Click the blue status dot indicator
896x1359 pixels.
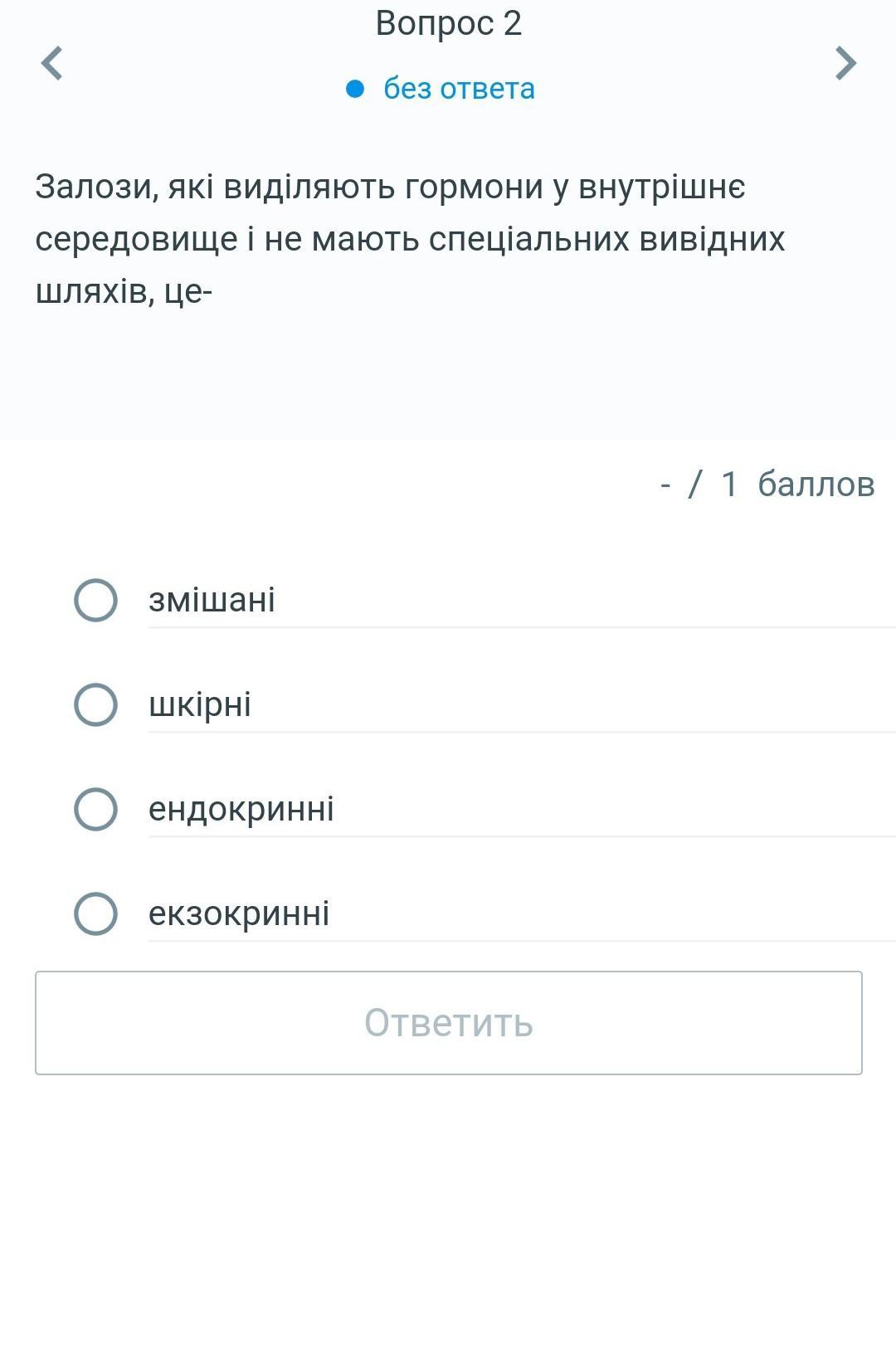[x=355, y=89]
